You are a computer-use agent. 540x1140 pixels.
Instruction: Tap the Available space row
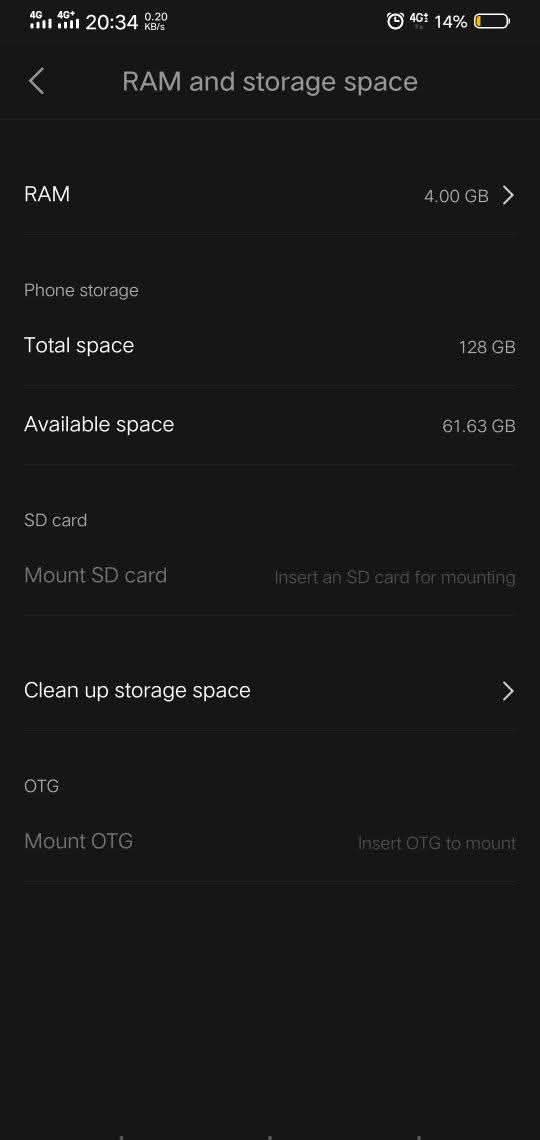click(x=270, y=425)
